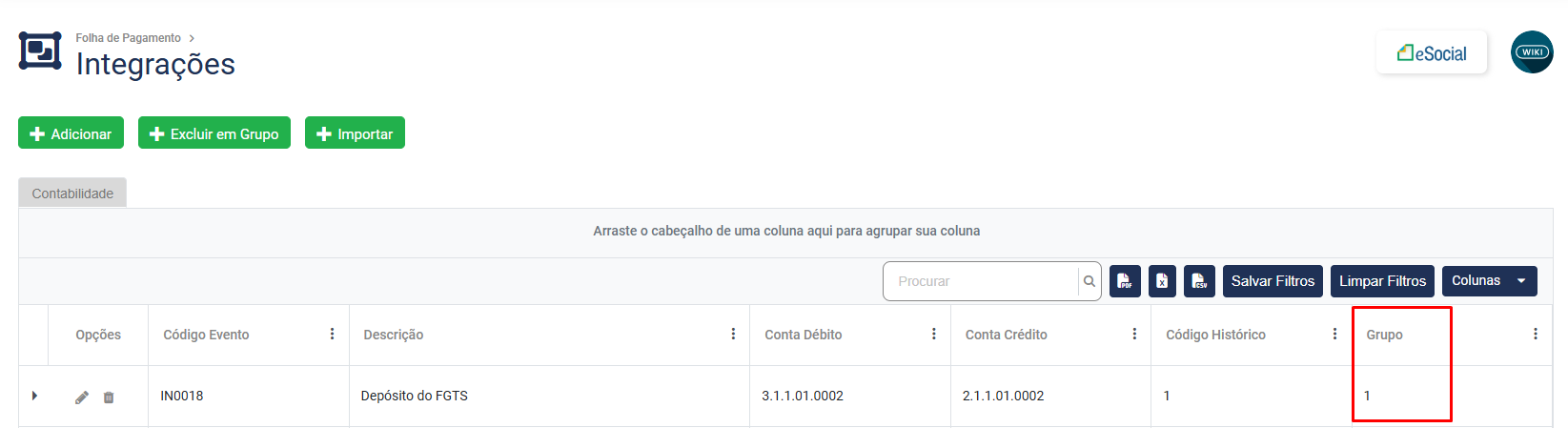Open Descrição column options menu
Image resolution: width=1568 pixels, height=428 pixels.
(733, 334)
